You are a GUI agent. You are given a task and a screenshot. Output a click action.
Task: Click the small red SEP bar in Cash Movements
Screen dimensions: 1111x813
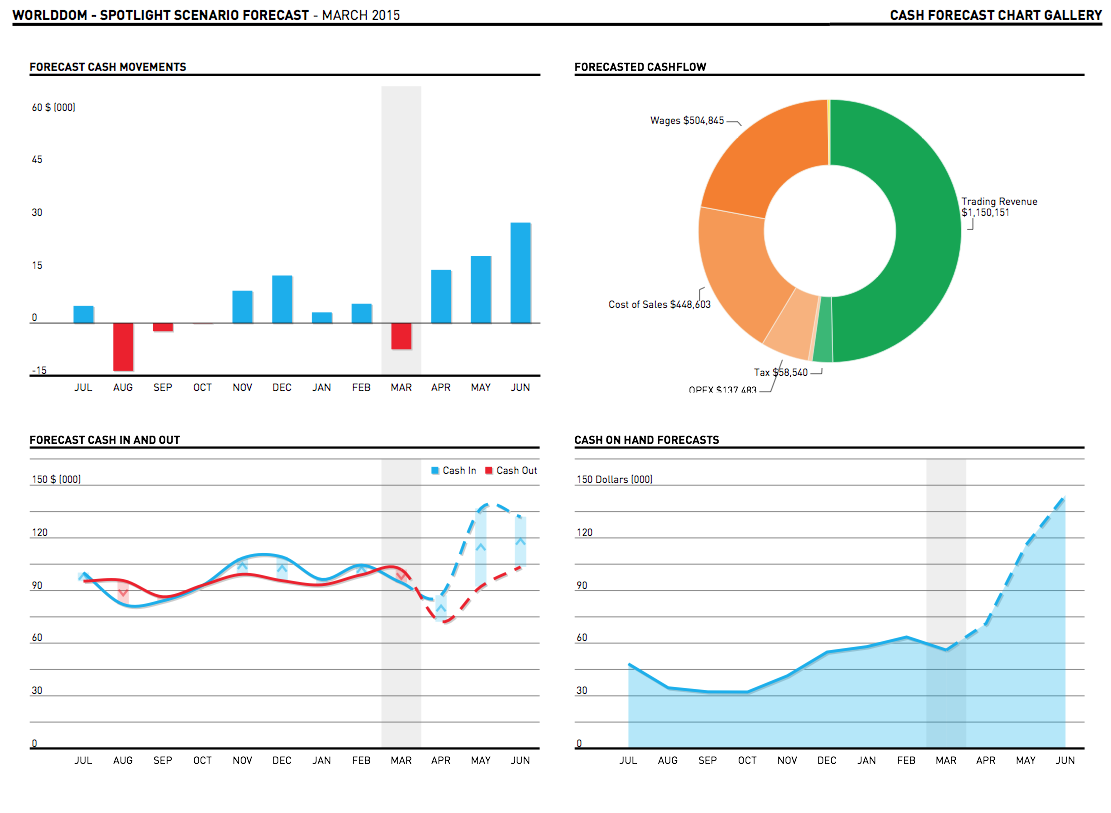pos(163,327)
